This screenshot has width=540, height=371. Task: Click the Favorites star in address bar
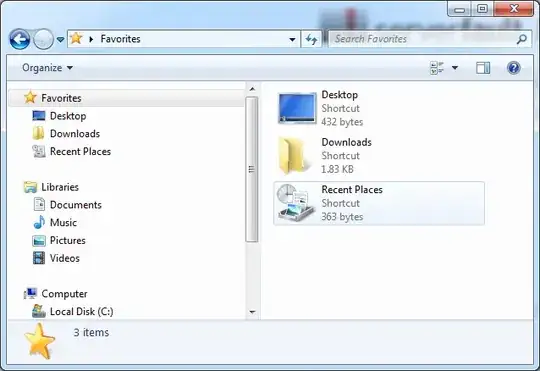(76, 38)
